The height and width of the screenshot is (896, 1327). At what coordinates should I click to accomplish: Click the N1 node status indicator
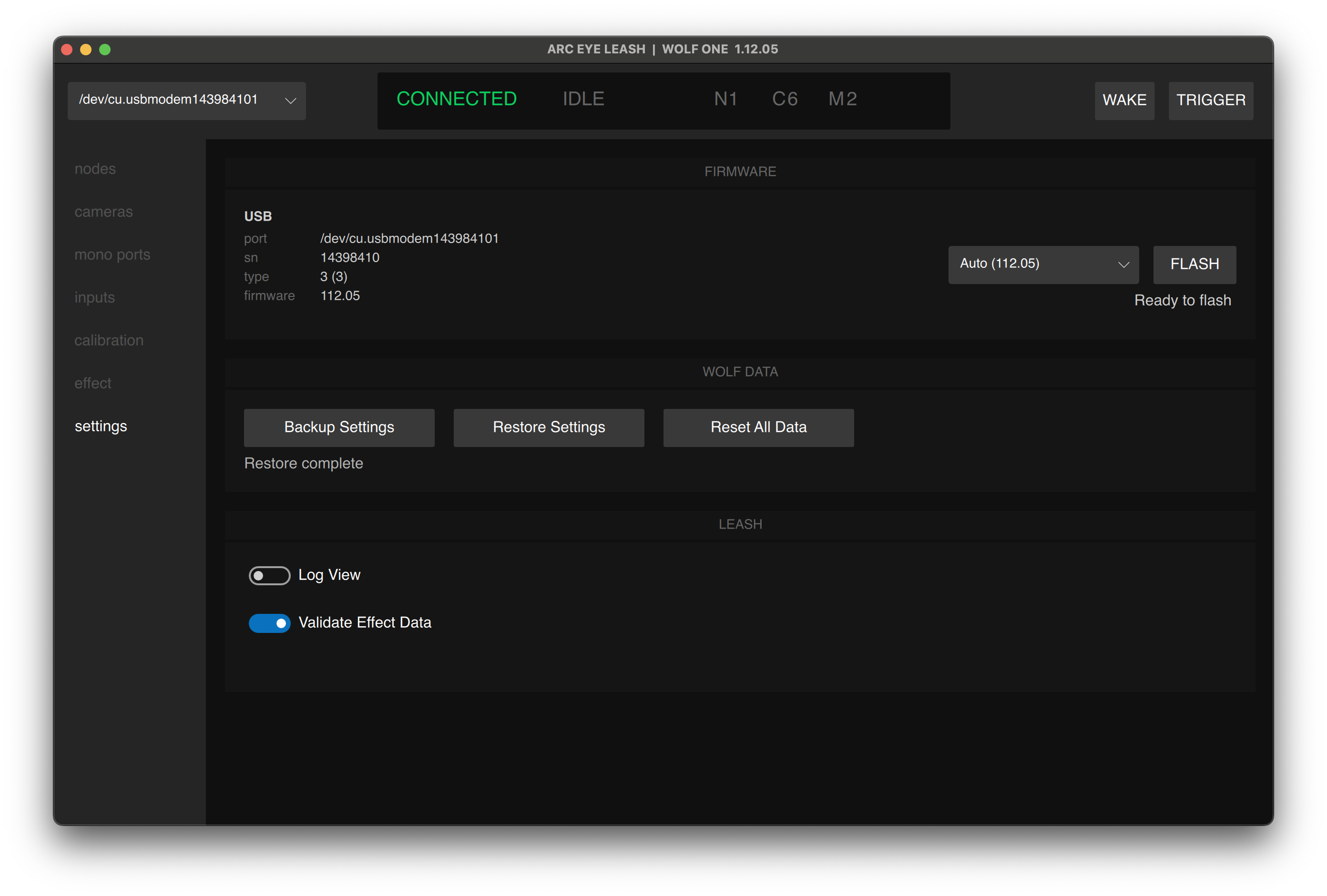click(725, 99)
